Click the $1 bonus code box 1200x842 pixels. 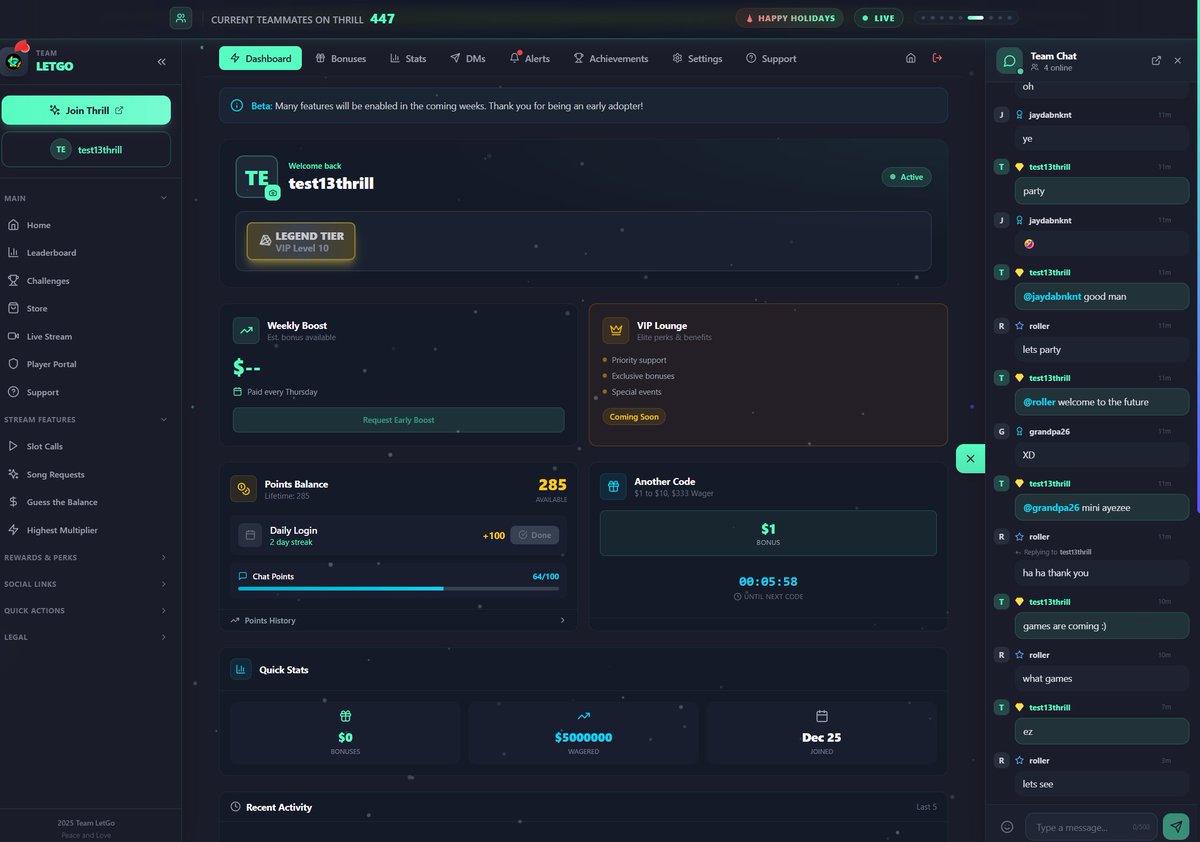[768, 533]
